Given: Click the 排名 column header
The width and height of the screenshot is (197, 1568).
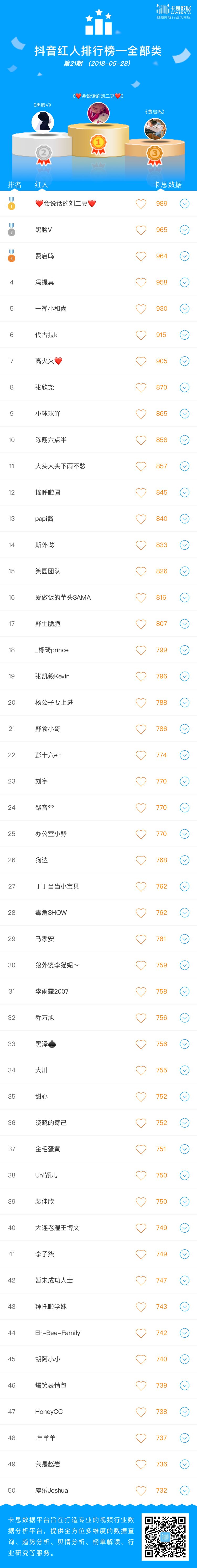Looking at the screenshot, I should coord(15,184).
